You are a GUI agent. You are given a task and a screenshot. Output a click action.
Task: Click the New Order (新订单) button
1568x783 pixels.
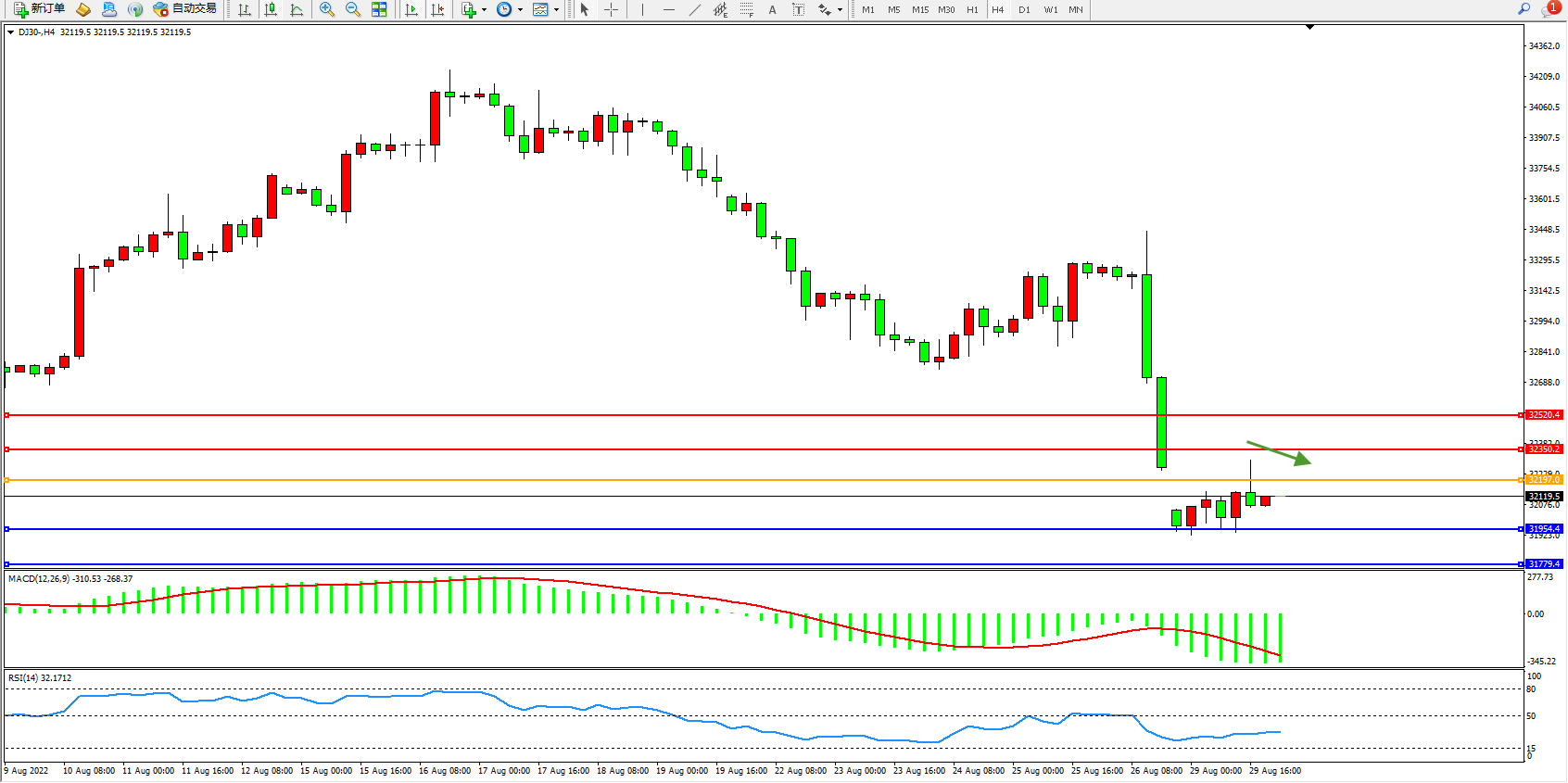tap(39, 9)
